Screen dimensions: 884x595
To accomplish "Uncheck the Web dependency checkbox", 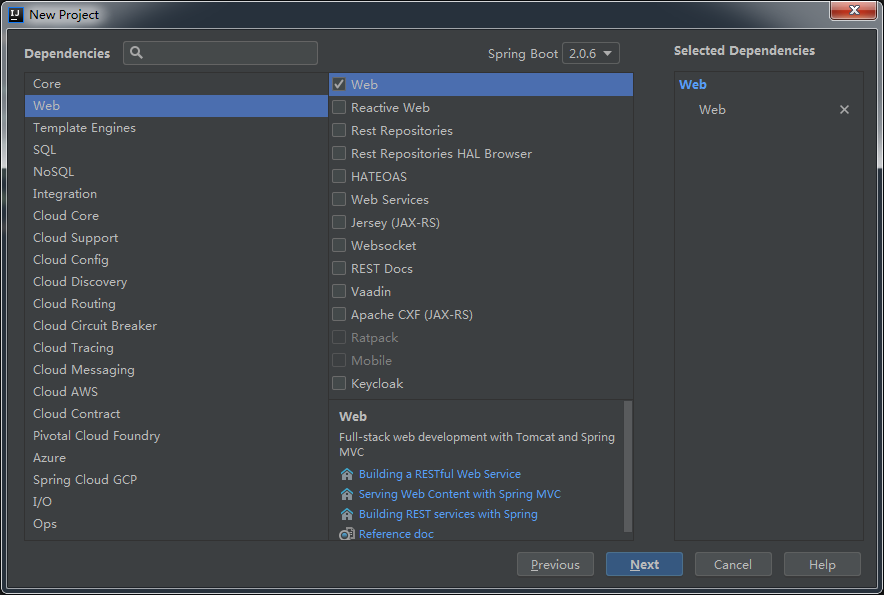I will pos(339,84).
